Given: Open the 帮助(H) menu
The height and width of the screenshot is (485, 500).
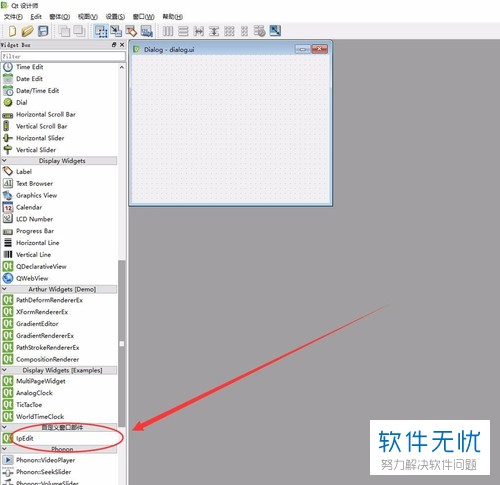Looking at the screenshot, I should [x=173, y=17].
